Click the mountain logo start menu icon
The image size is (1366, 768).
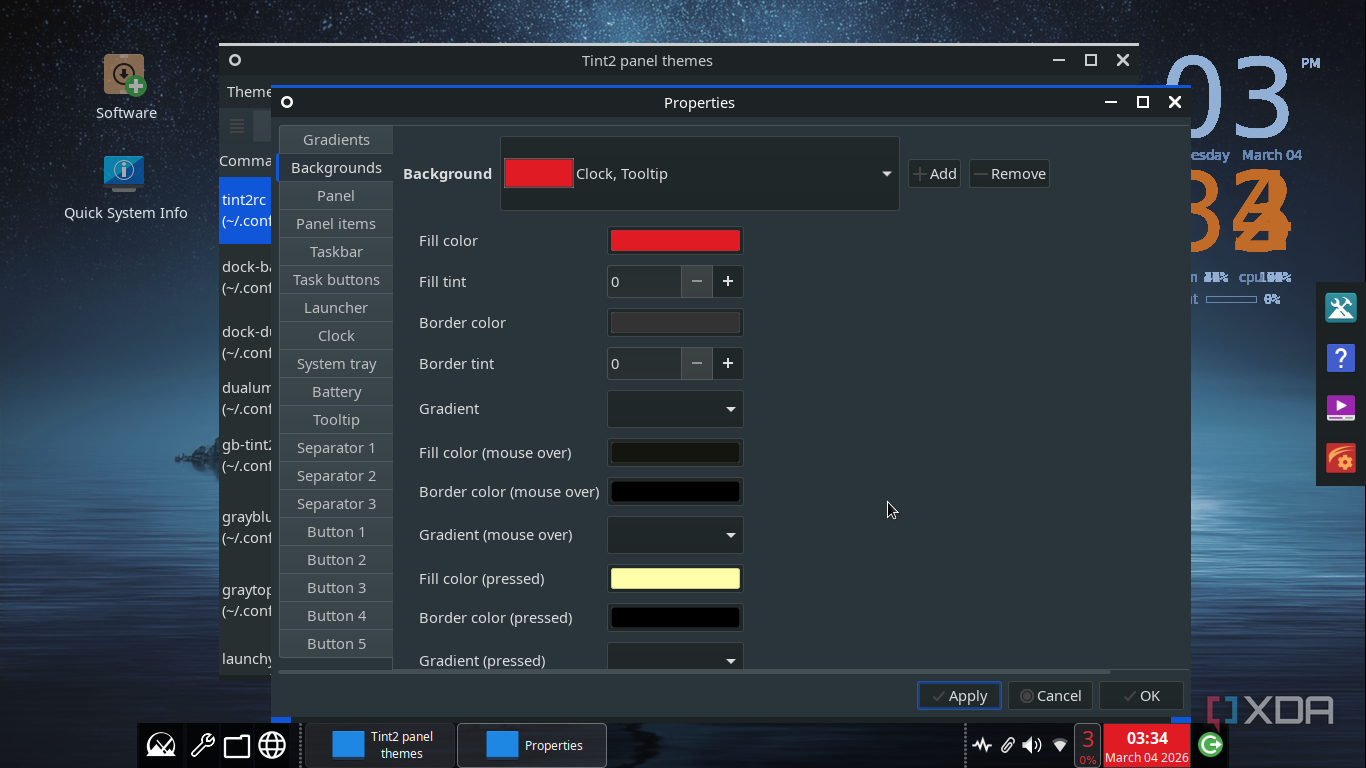point(161,745)
